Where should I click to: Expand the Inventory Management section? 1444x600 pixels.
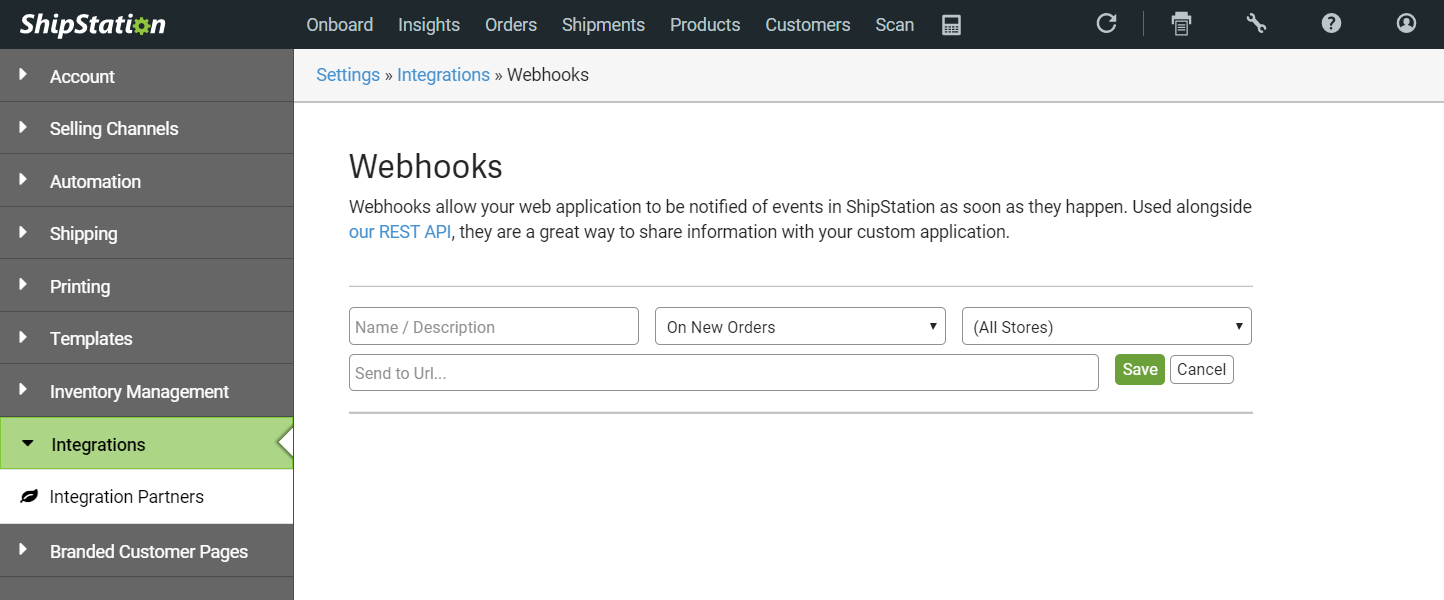tap(147, 391)
